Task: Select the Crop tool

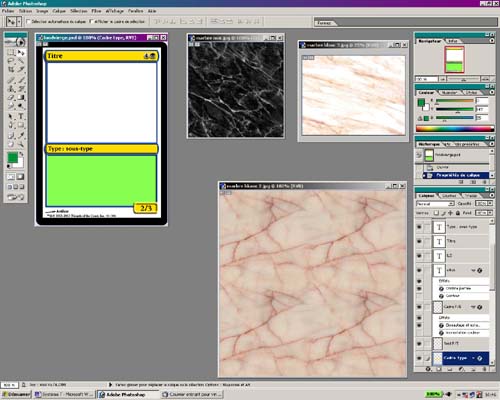Action: (x=11, y=69)
